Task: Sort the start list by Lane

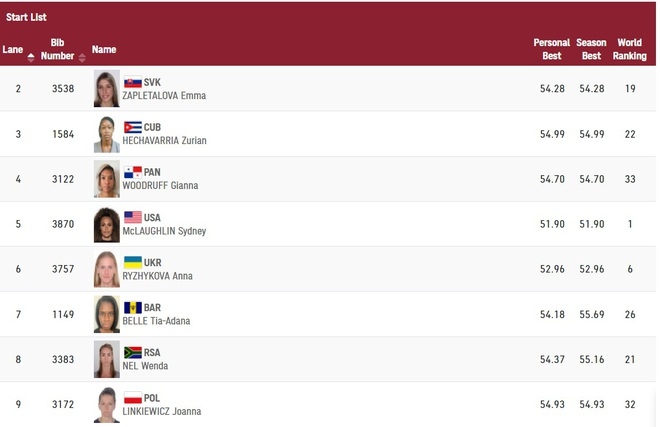Action: click(x=15, y=49)
